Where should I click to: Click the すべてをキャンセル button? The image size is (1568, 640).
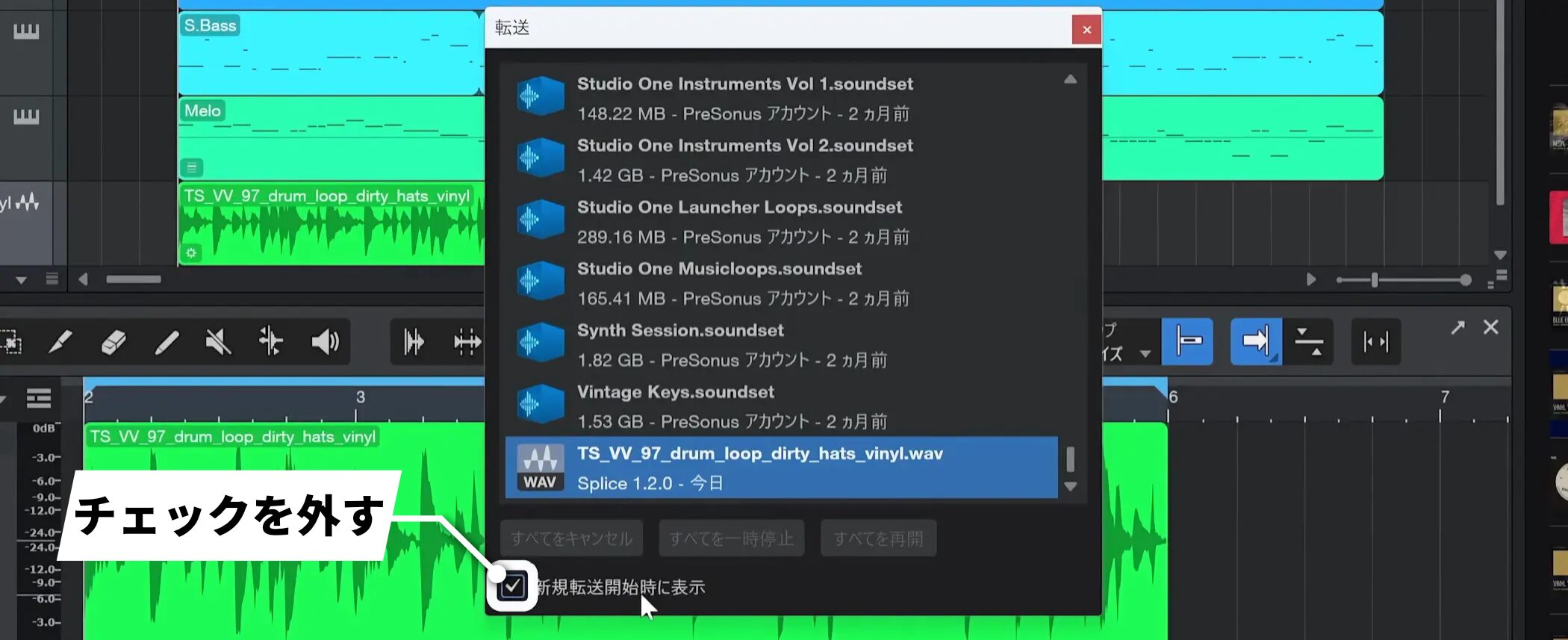pos(571,538)
